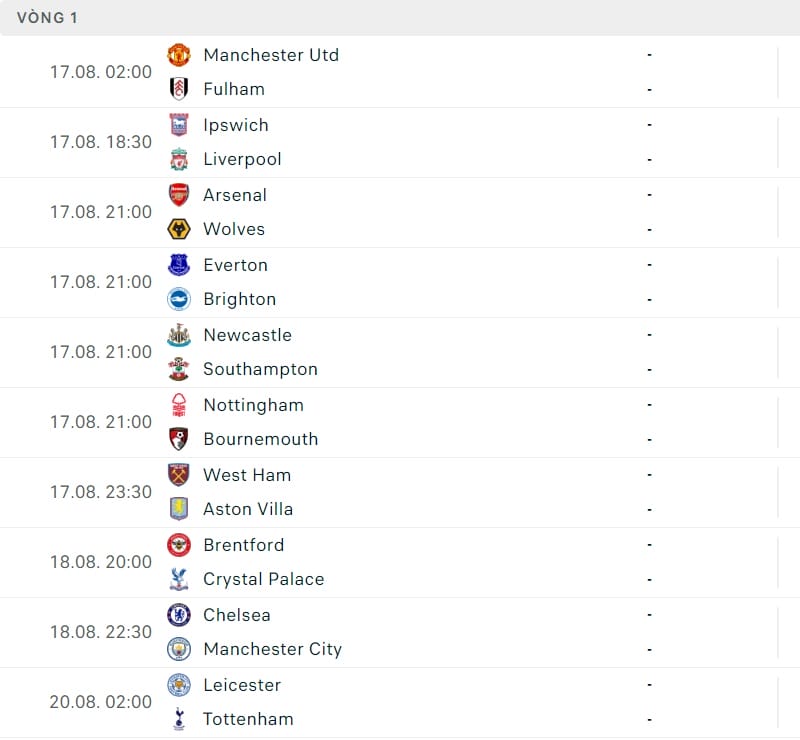Open the Southampton team link
This screenshot has height=740, width=800.
pos(260,369)
